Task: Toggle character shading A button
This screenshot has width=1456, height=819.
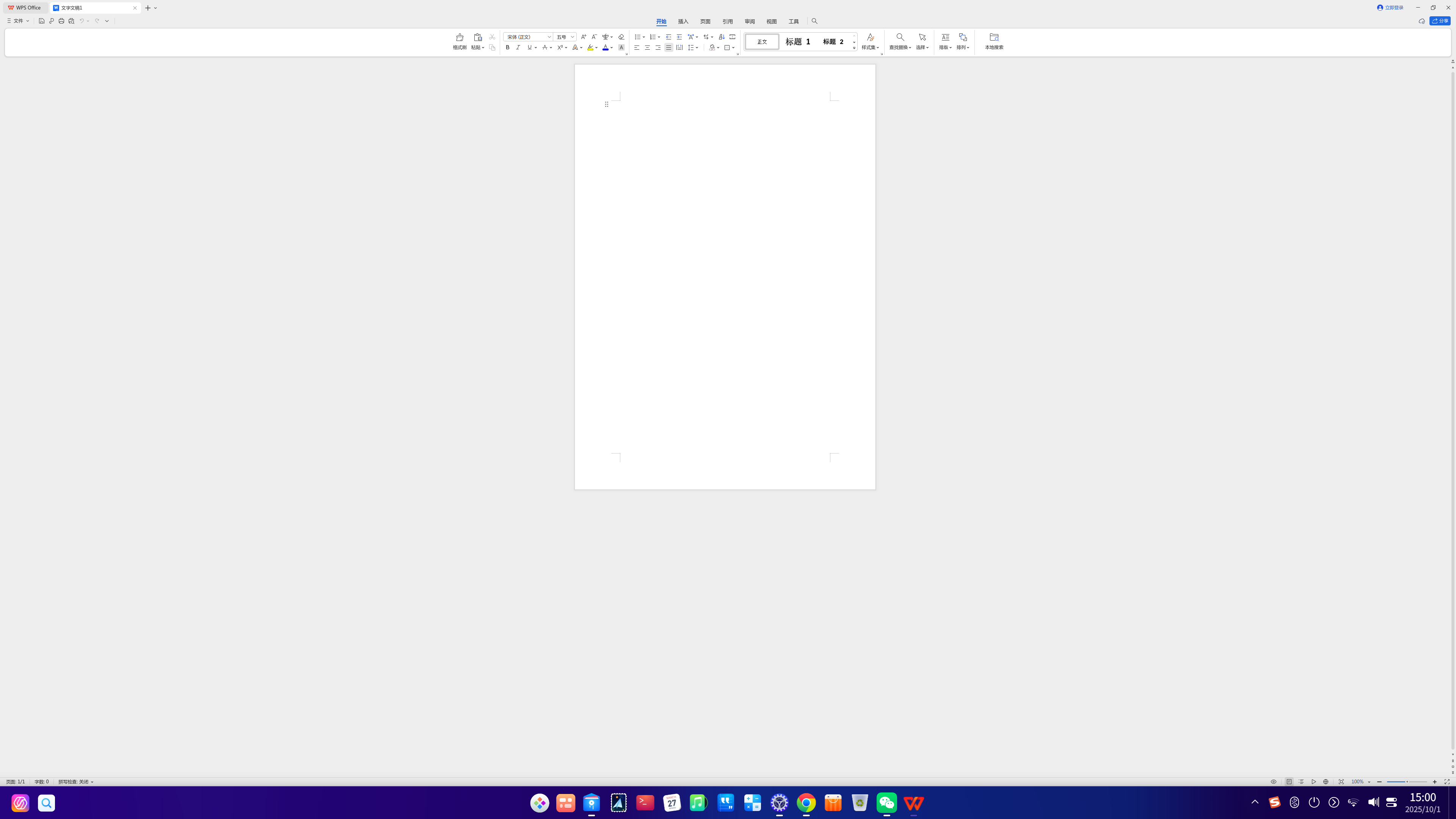Action: [x=621, y=47]
